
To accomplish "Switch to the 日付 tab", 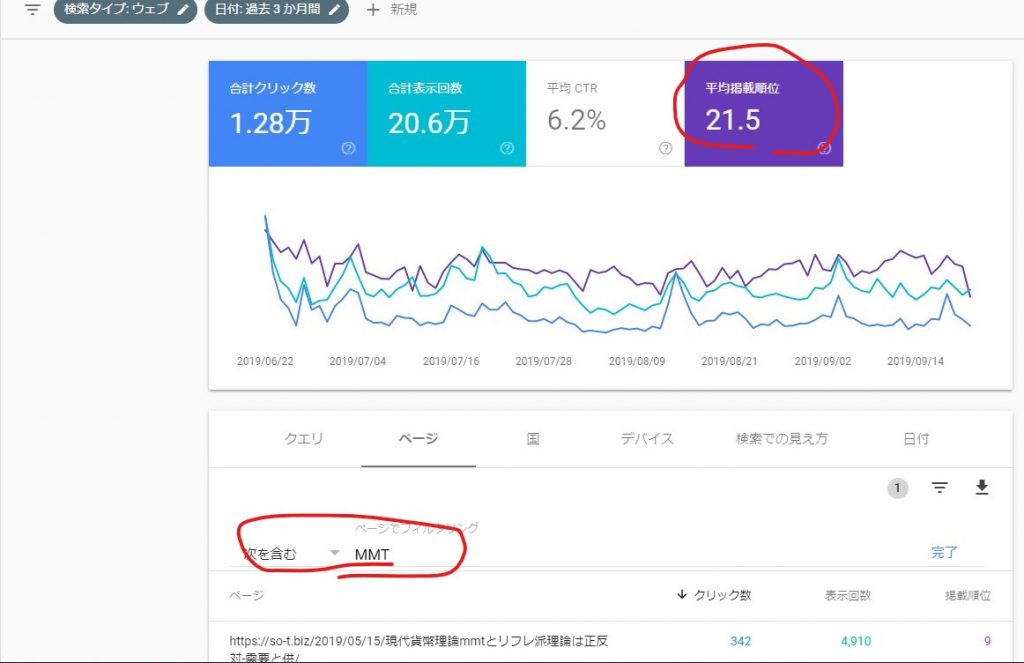I will coord(916,439).
